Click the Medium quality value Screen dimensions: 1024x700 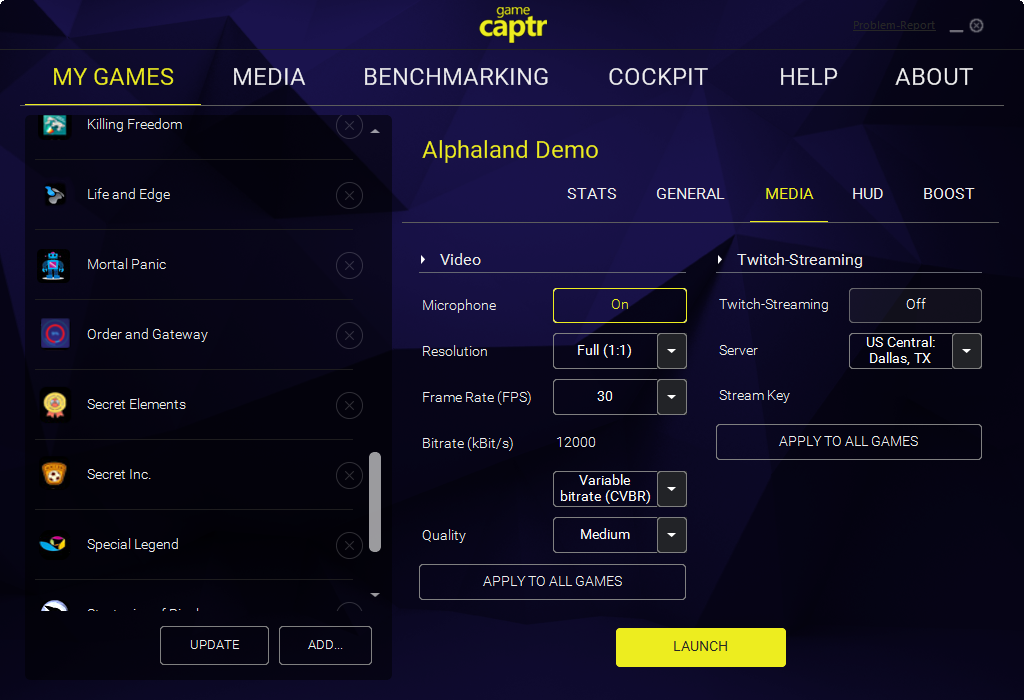(605, 534)
